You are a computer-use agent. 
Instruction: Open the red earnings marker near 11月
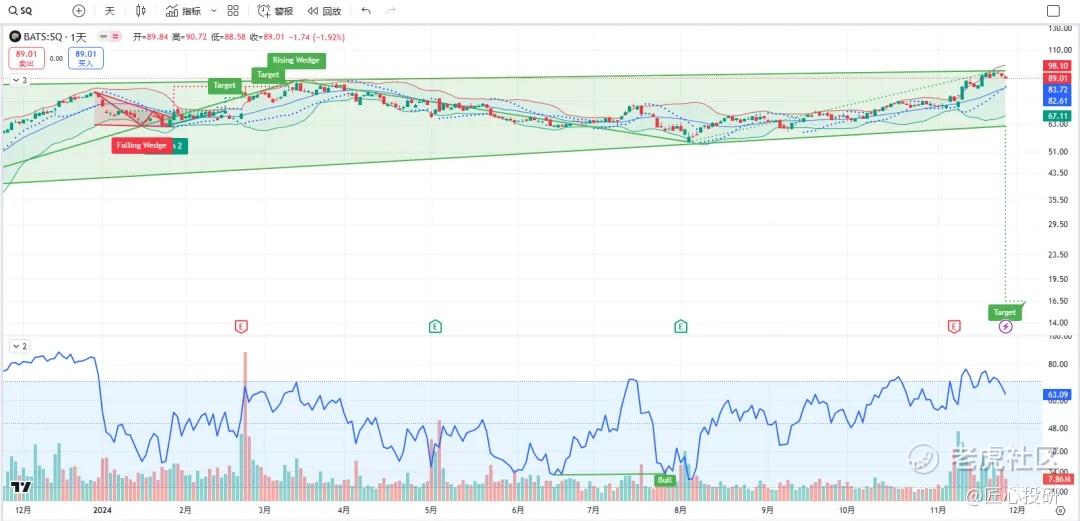coord(953,326)
